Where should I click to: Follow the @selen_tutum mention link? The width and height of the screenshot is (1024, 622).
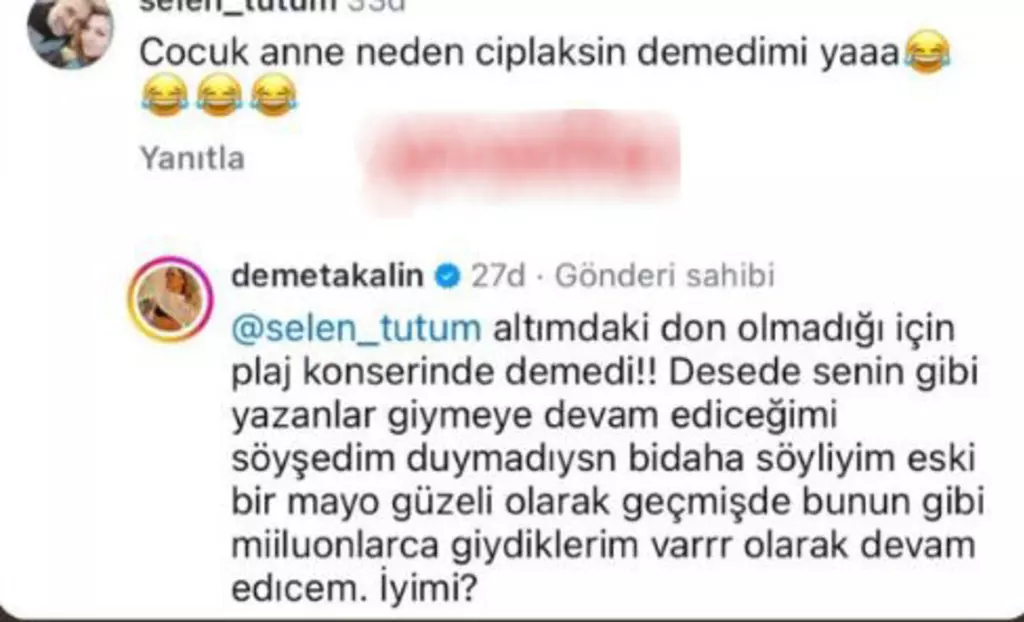tap(356, 329)
